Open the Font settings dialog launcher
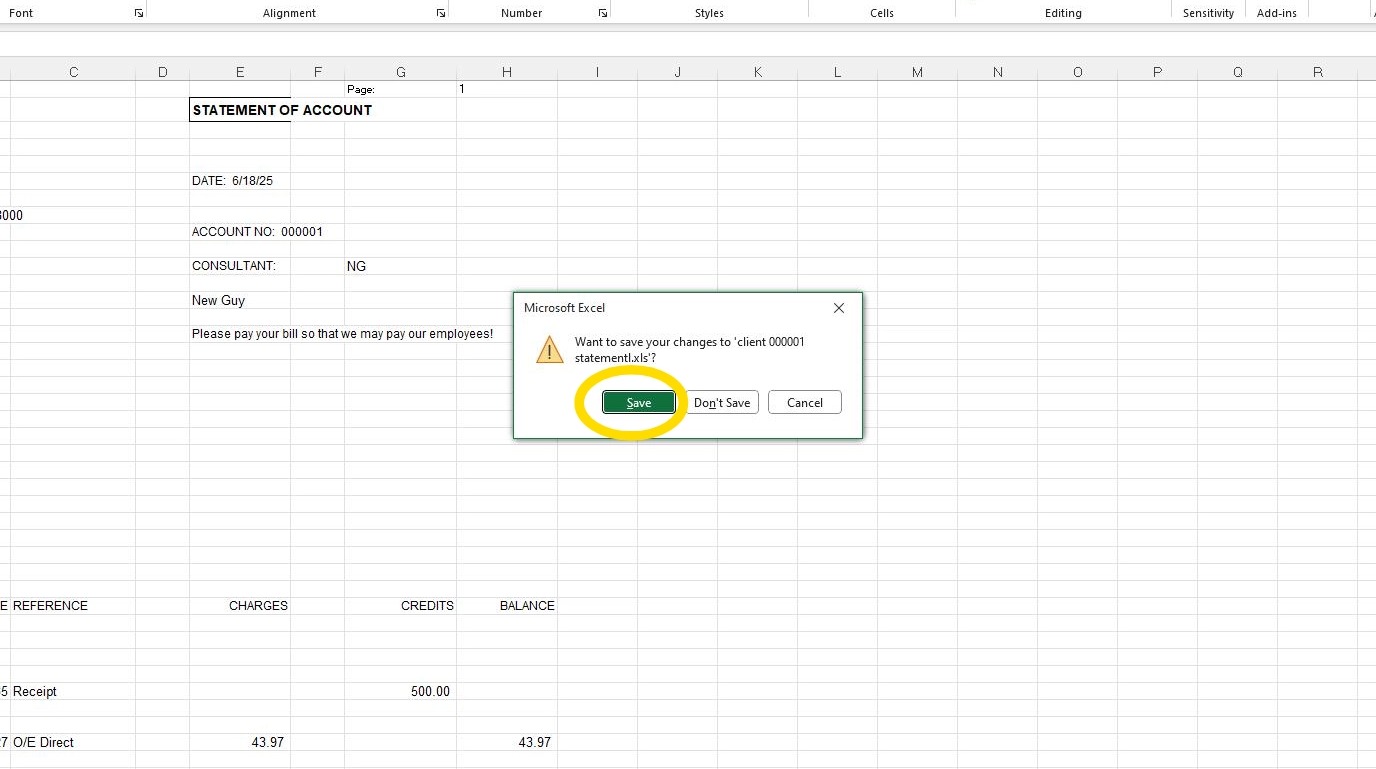This screenshot has height=769, width=1376. [139, 13]
